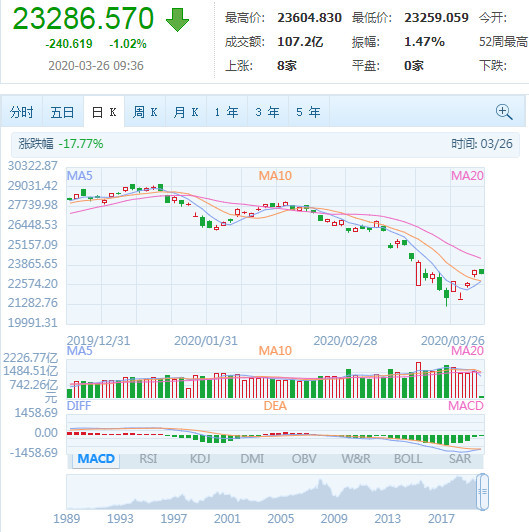Switch the indicator to BOLL
Screen dimensions: 529x532
(408, 459)
